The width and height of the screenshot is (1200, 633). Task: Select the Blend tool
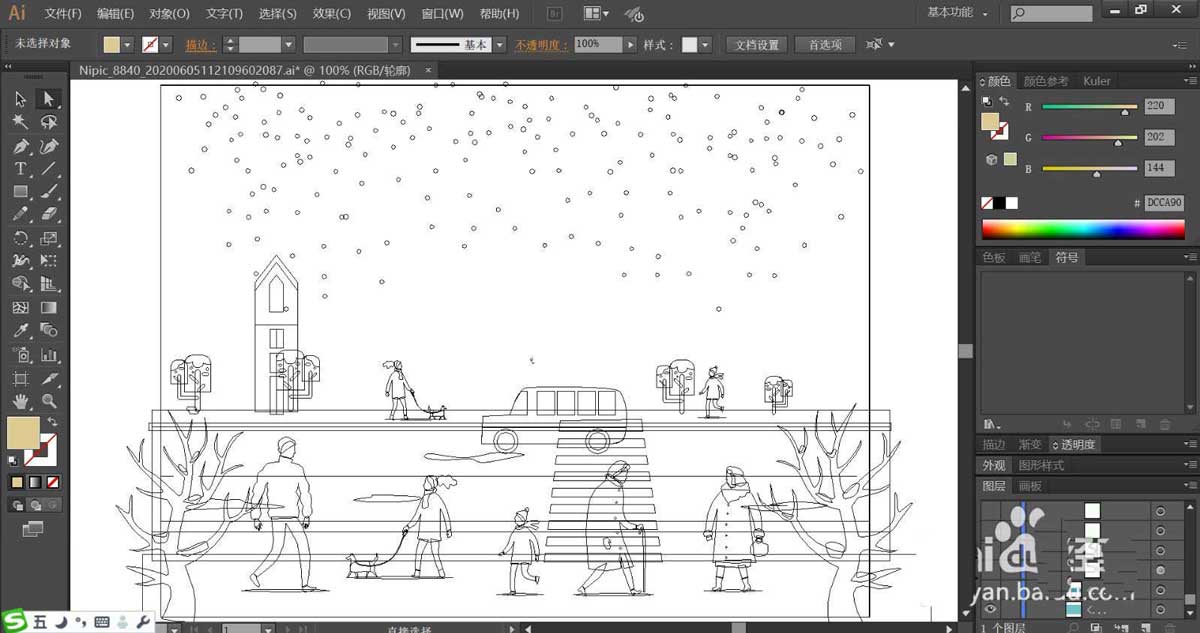click(x=48, y=330)
